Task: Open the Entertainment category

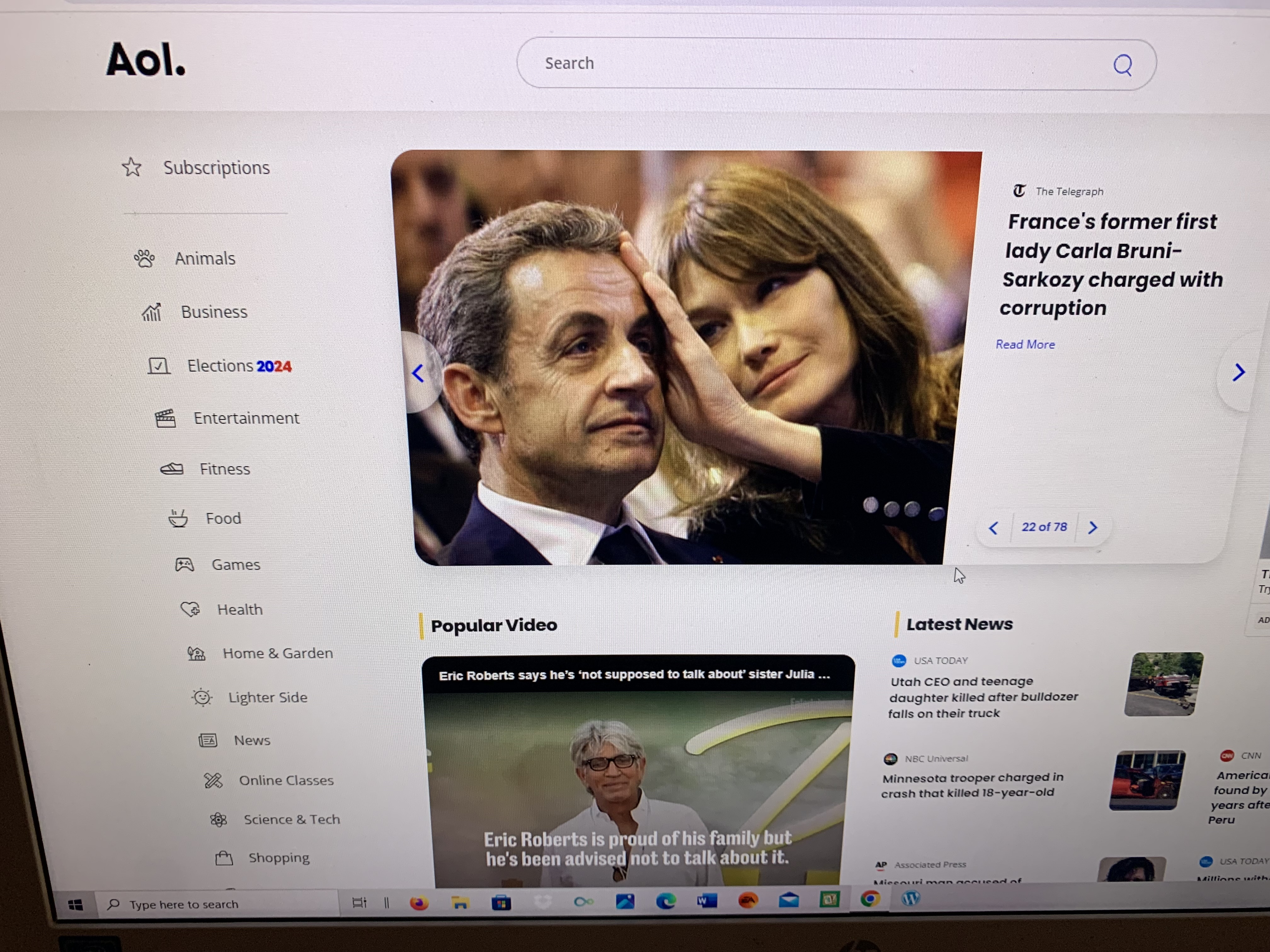Action: pos(246,418)
